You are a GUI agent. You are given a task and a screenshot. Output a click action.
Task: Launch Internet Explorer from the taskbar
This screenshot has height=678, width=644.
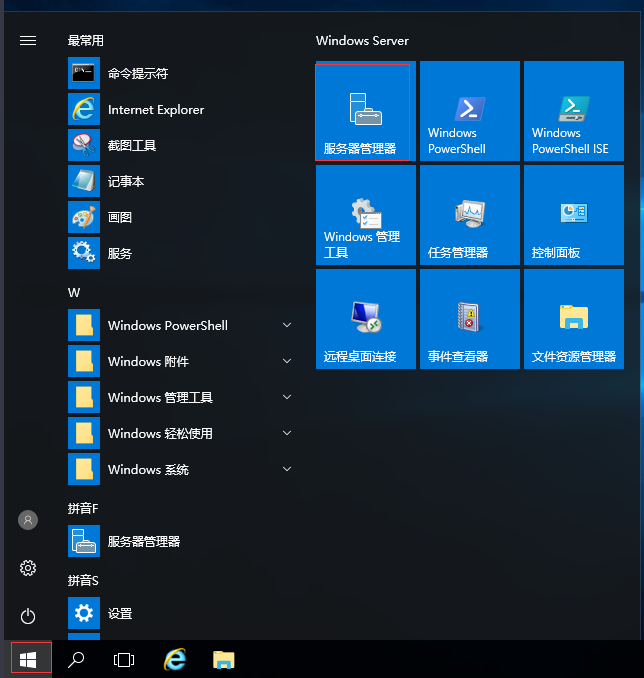click(x=175, y=659)
